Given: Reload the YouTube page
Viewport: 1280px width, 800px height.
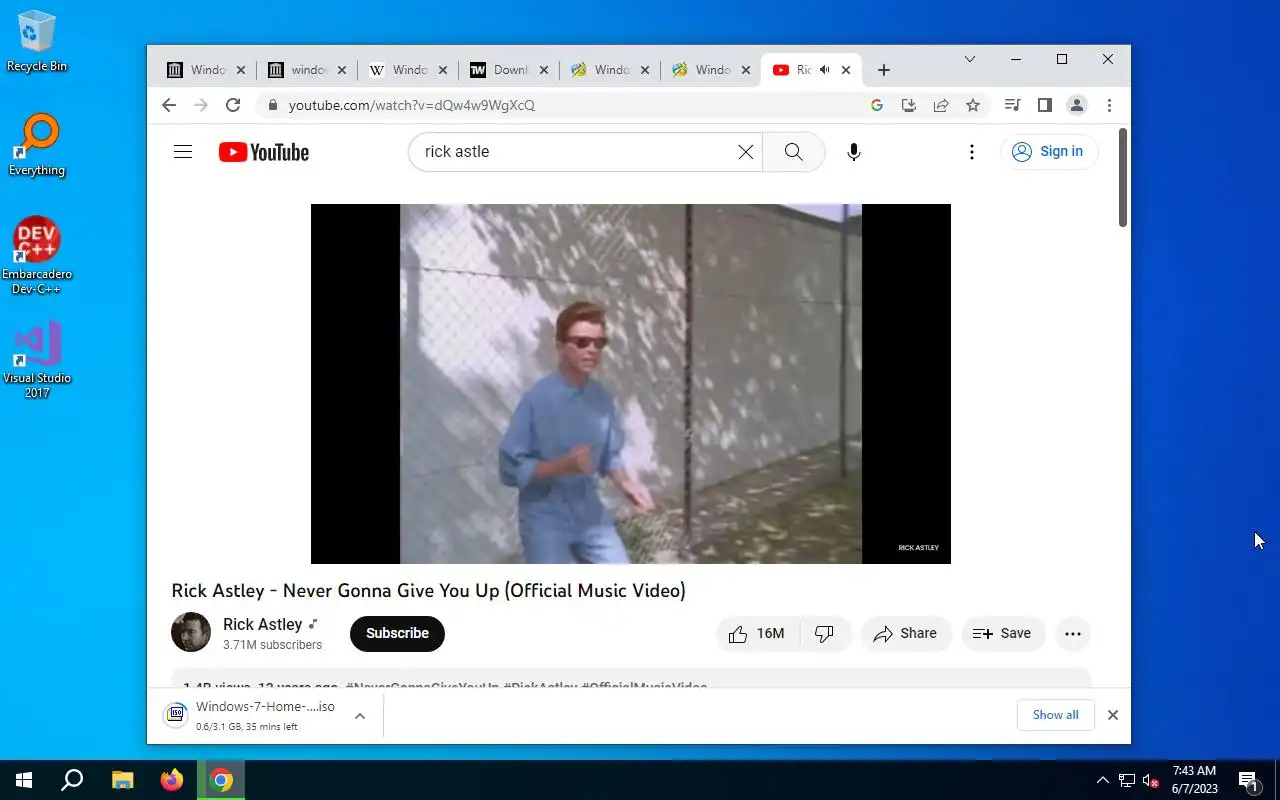Looking at the screenshot, I should click(x=233, y=105).
